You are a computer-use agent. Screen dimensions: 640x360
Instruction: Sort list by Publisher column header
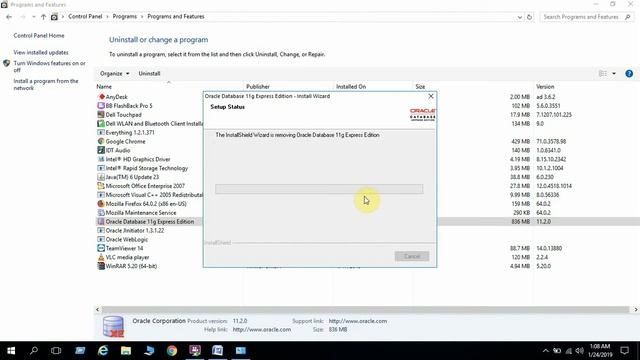(258, 87)
